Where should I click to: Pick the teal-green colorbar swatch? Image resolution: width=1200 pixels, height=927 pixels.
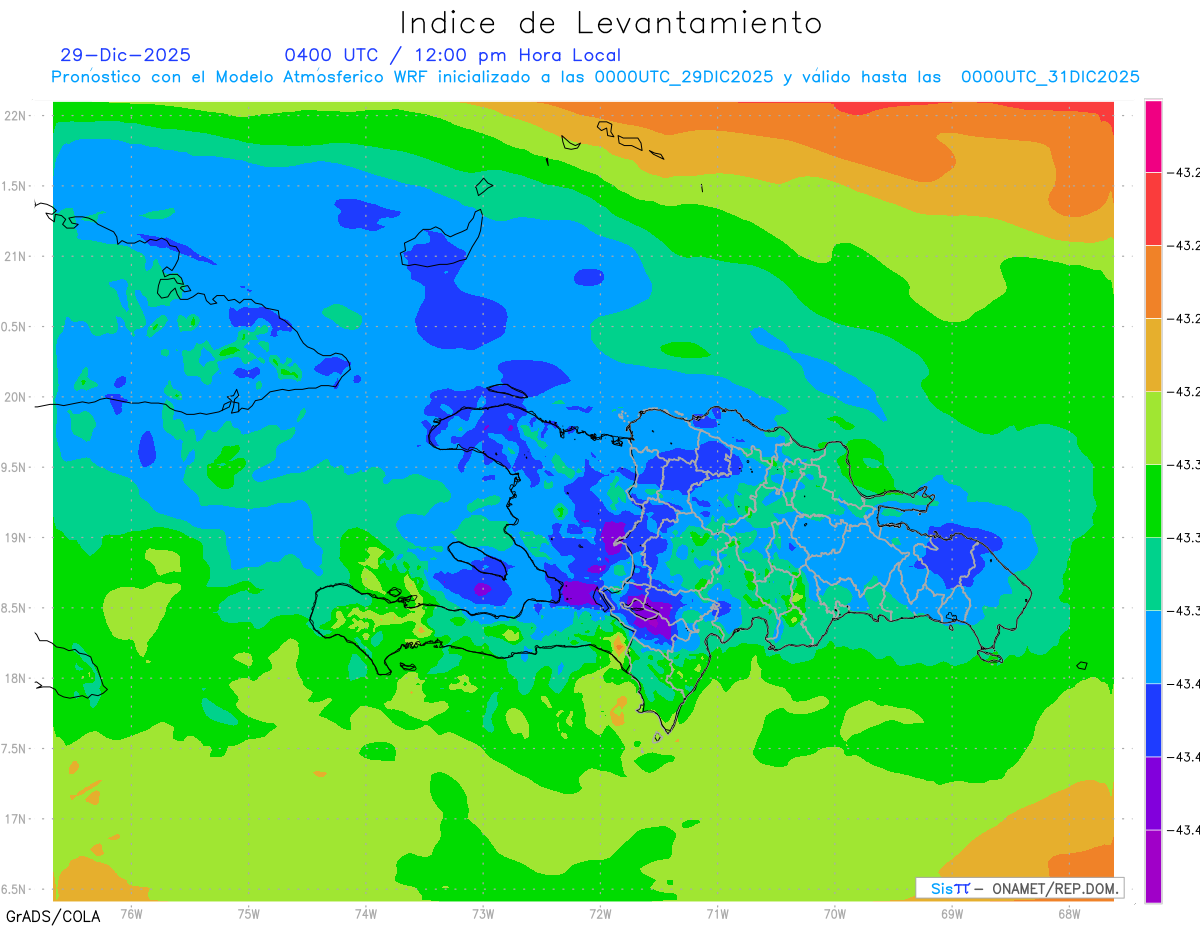[x=1153, y=574]
